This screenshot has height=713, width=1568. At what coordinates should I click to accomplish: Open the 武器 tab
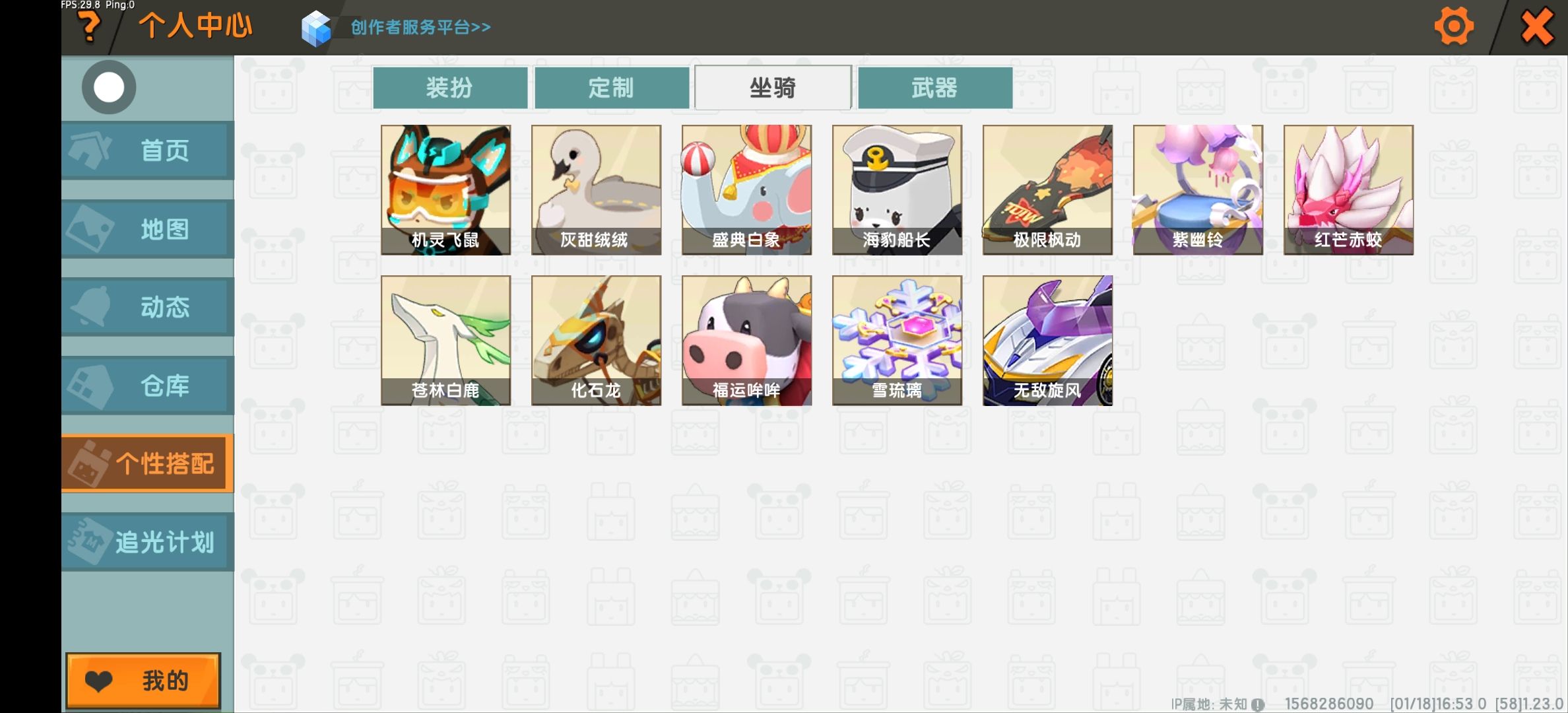pyautogui.click(x=934, y=87)
